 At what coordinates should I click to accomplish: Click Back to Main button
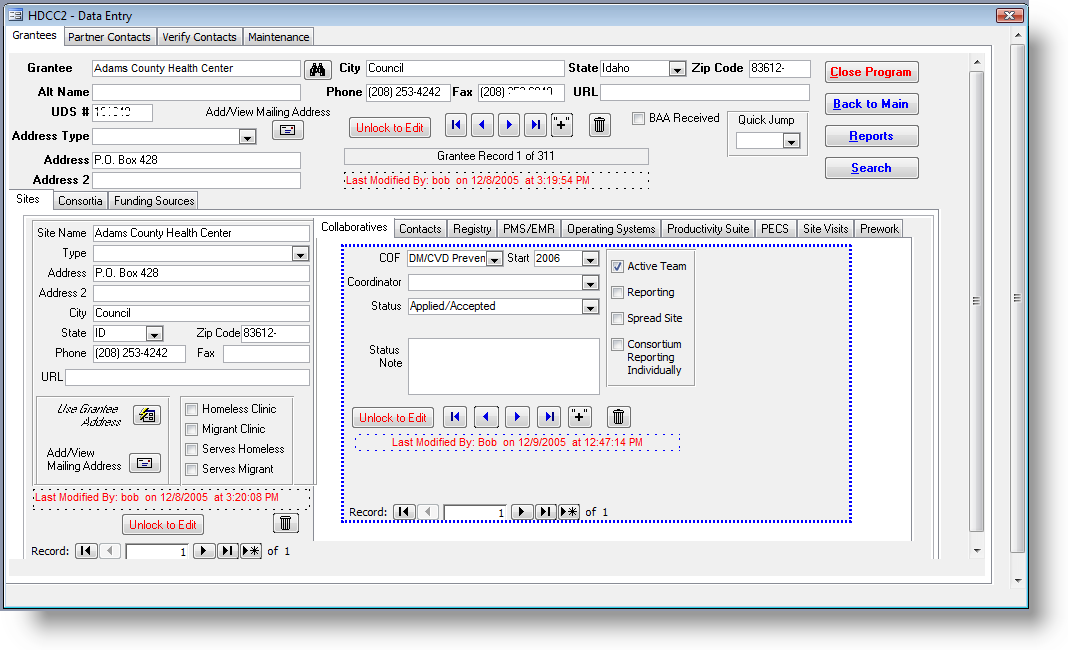(871, 104)
